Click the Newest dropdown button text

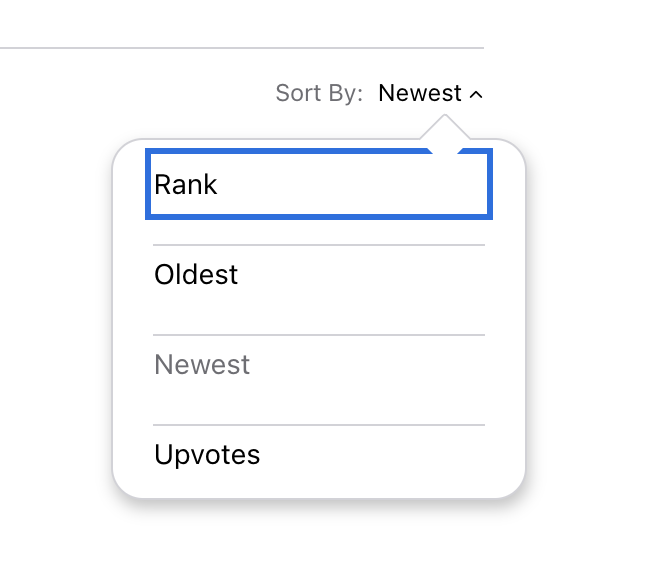(x=420, y=94)
